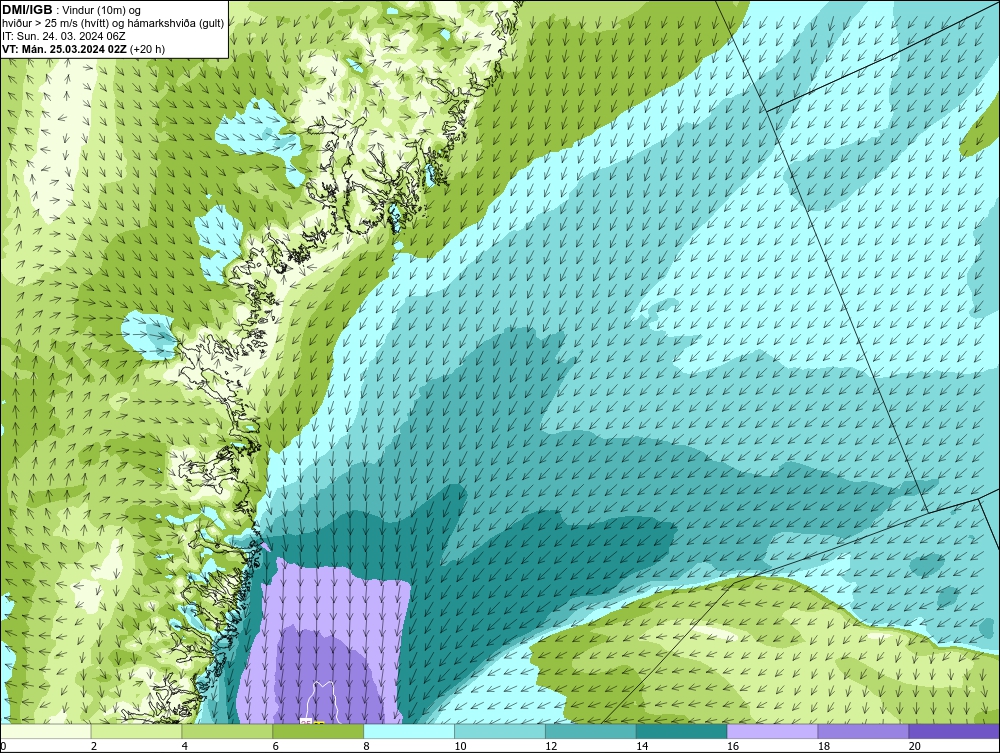Click the scale label '8'
Image resolution: width=1000 pixels, height=753 pixels.
tap(366, 746)
